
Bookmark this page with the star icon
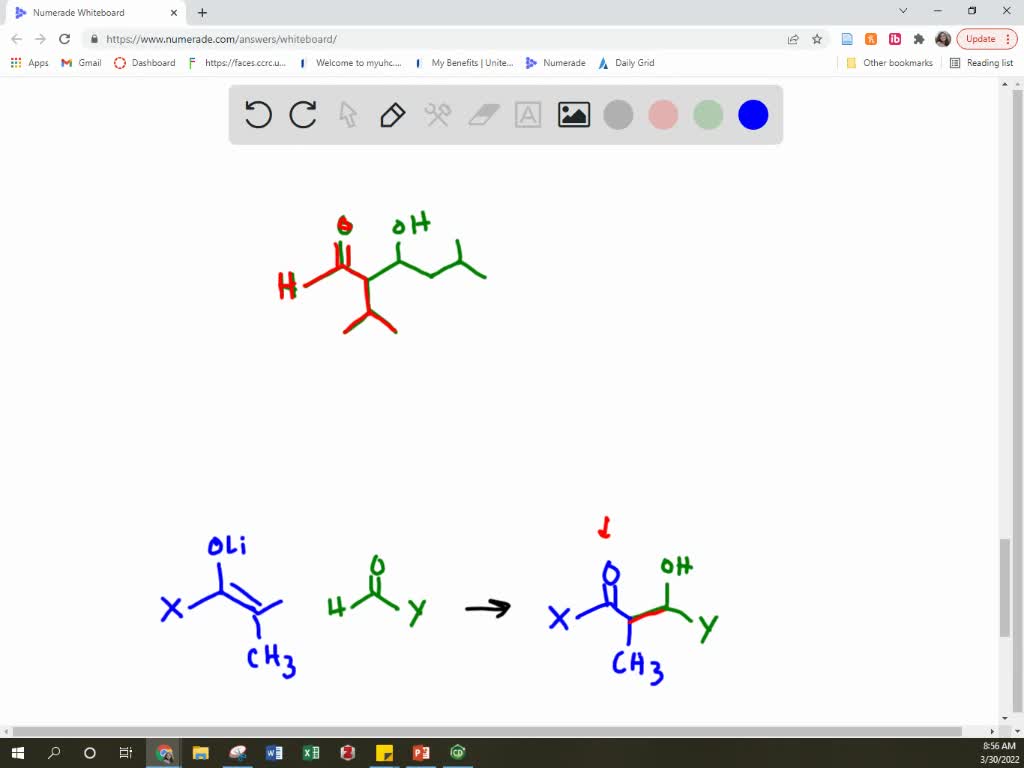[818, 38]
